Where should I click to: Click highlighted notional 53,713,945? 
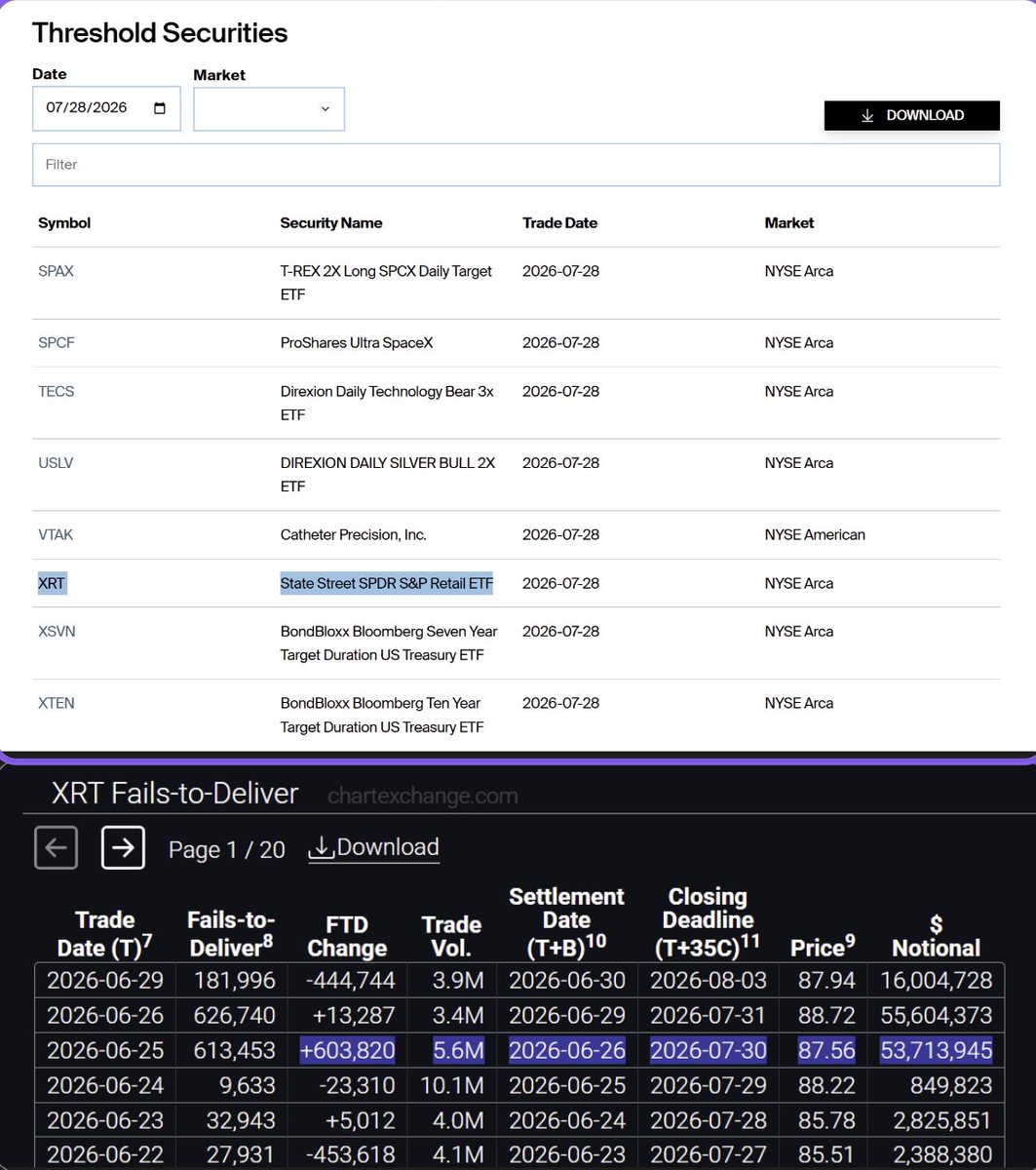tap(937, 1051)
